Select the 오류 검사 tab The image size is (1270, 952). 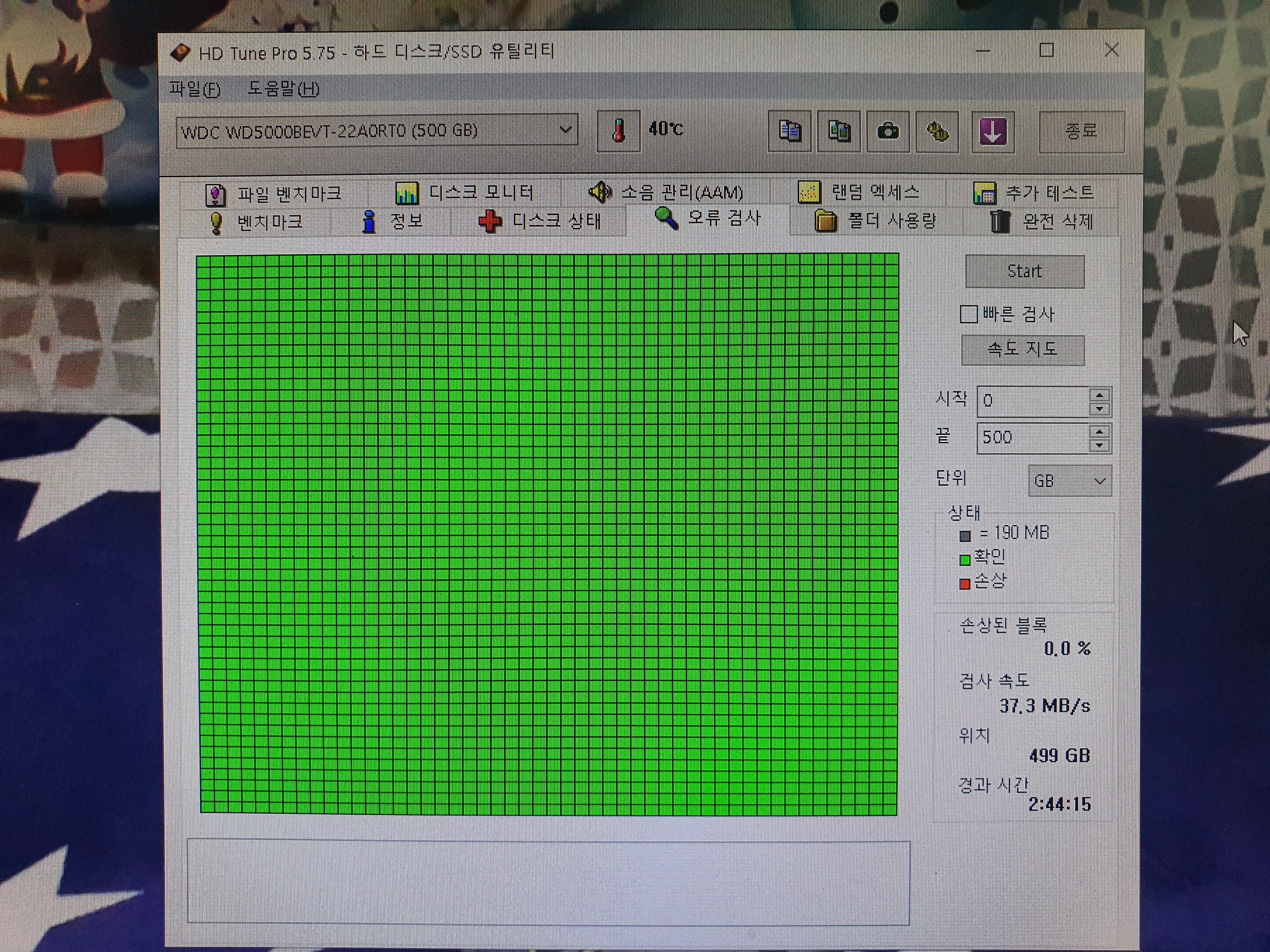[x=708, y=218]
